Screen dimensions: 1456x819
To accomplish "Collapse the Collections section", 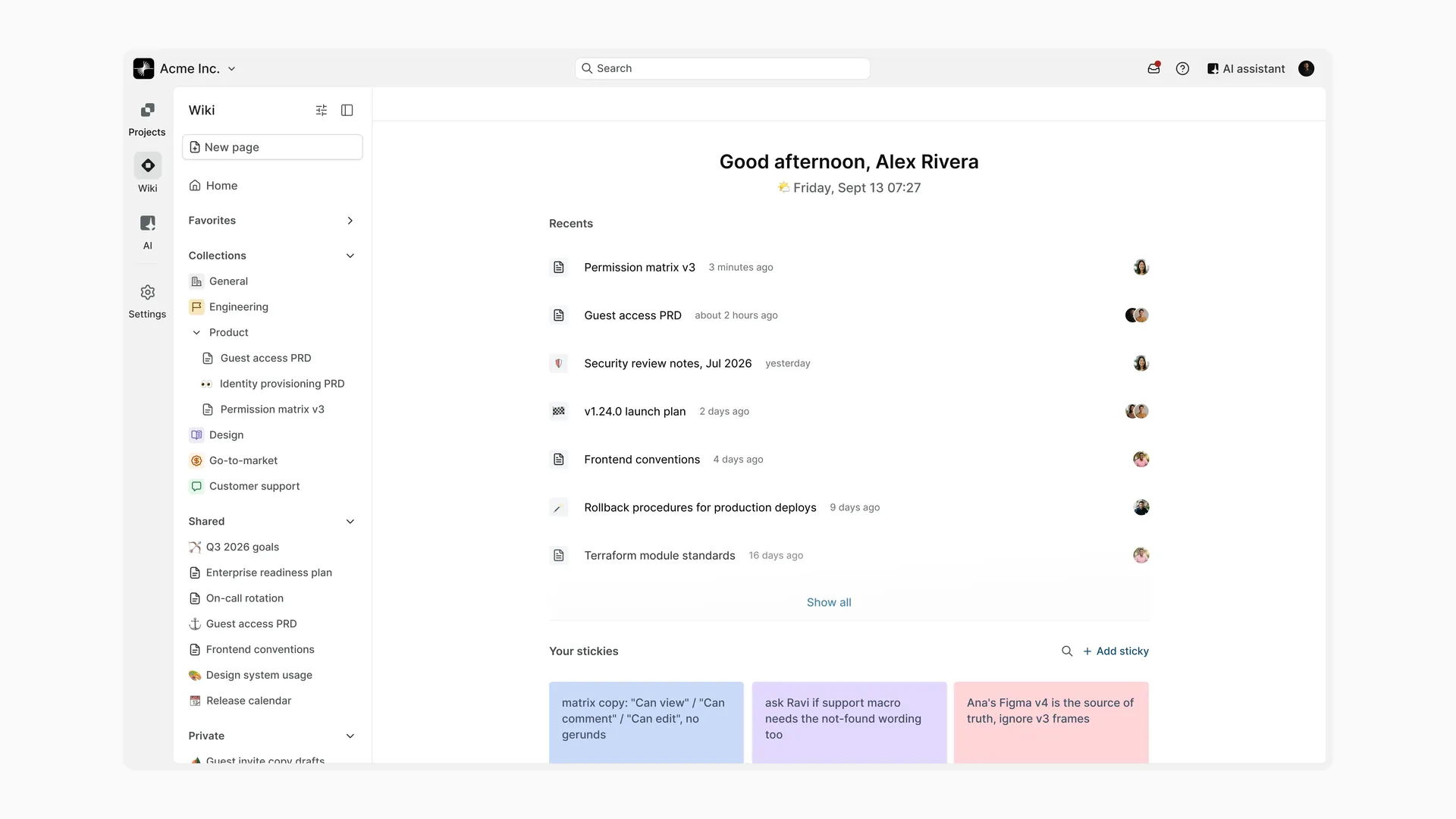I will pos(350,256).
